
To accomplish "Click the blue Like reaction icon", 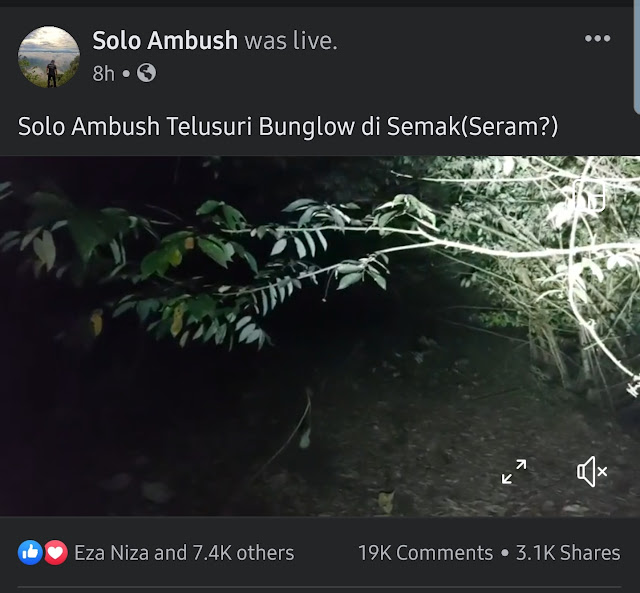I will 30,553.
